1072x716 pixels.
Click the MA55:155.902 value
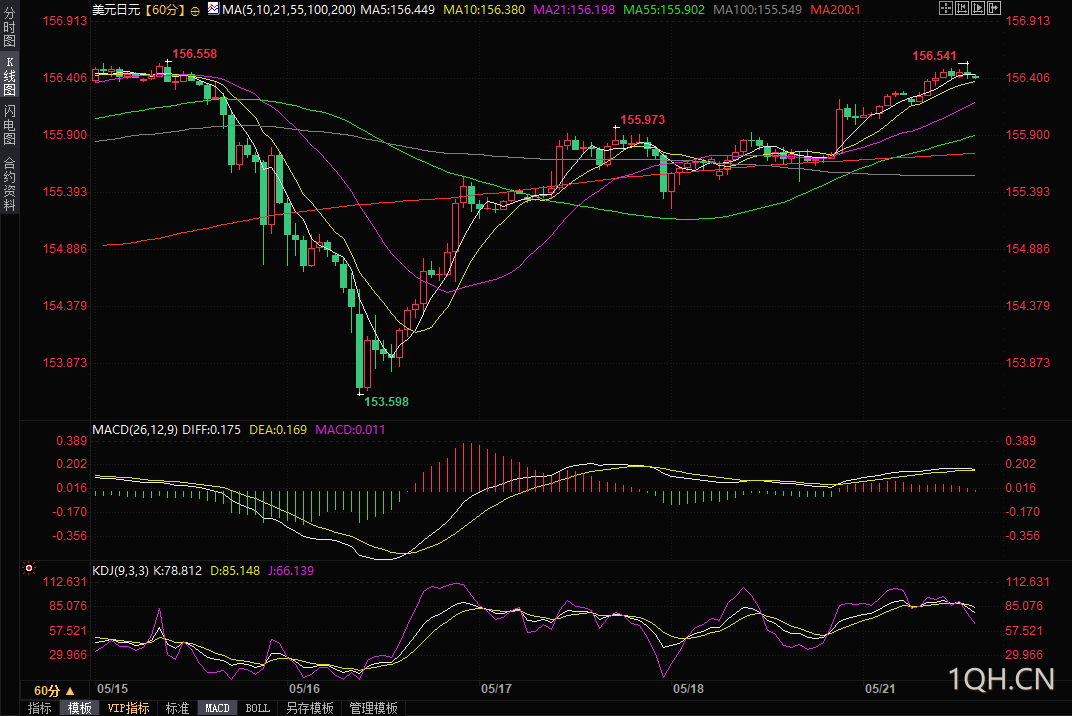tap(664, 10)
